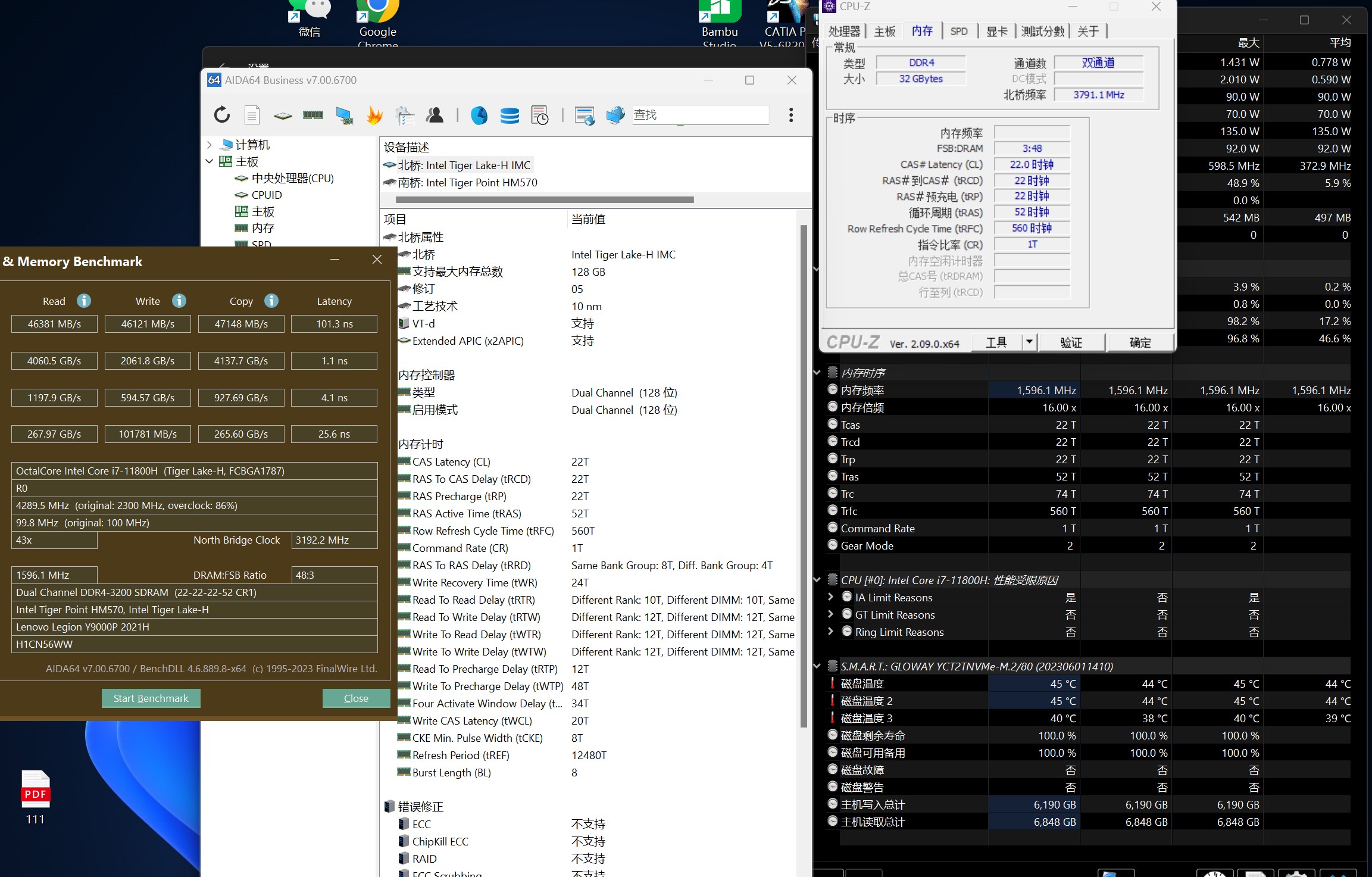1372x877 pixels.
Task: Click the 工具 button in CPU-Z
Action: 996,342
